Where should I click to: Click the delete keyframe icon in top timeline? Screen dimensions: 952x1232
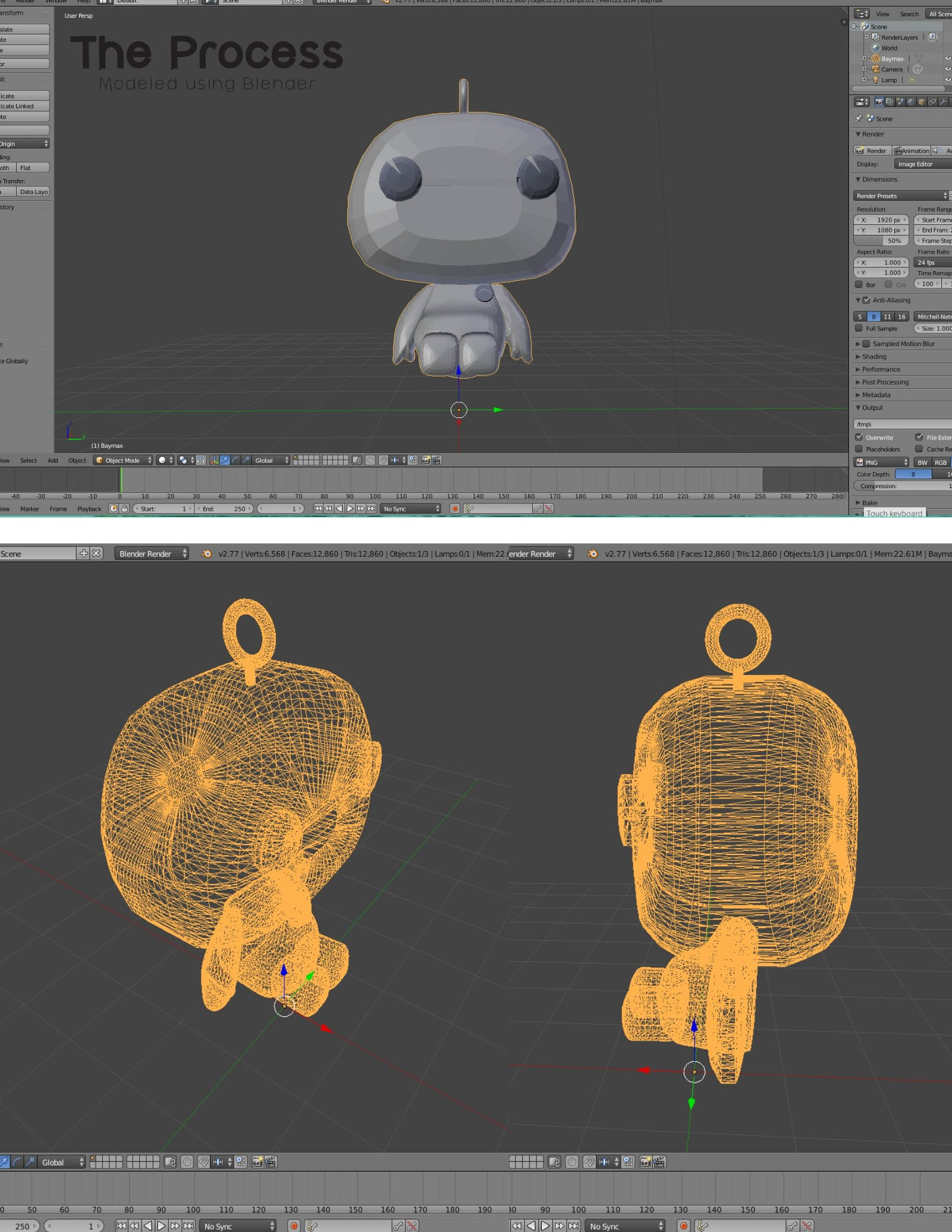[x=549, y=509]
